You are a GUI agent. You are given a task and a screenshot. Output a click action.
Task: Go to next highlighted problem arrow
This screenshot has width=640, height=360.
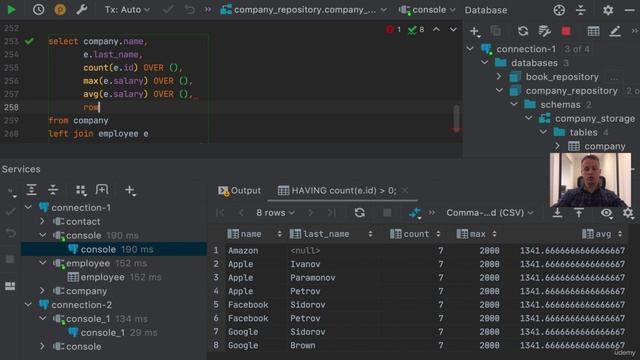pos(453,29)
